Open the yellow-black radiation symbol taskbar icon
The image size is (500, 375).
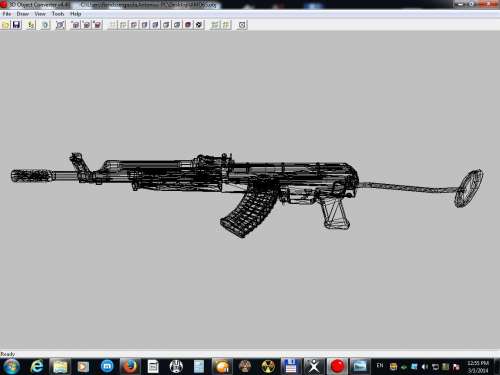[268, 367]
